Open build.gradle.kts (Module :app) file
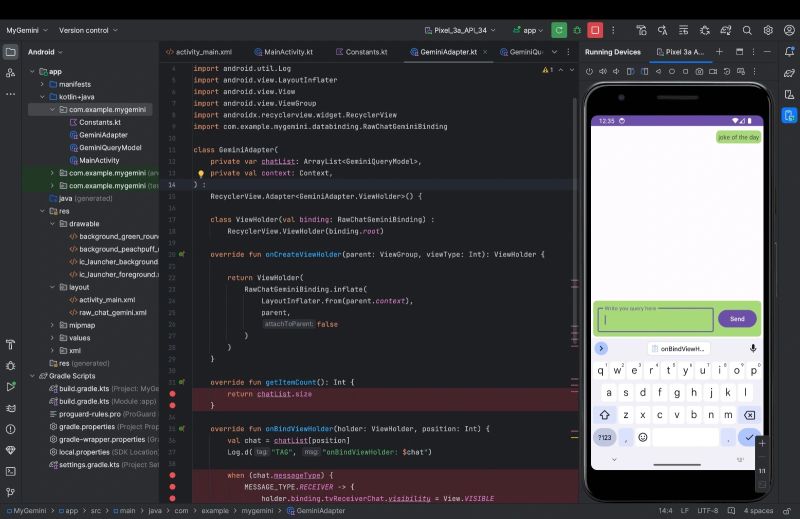Screen dimensions: 800x519 103,401
